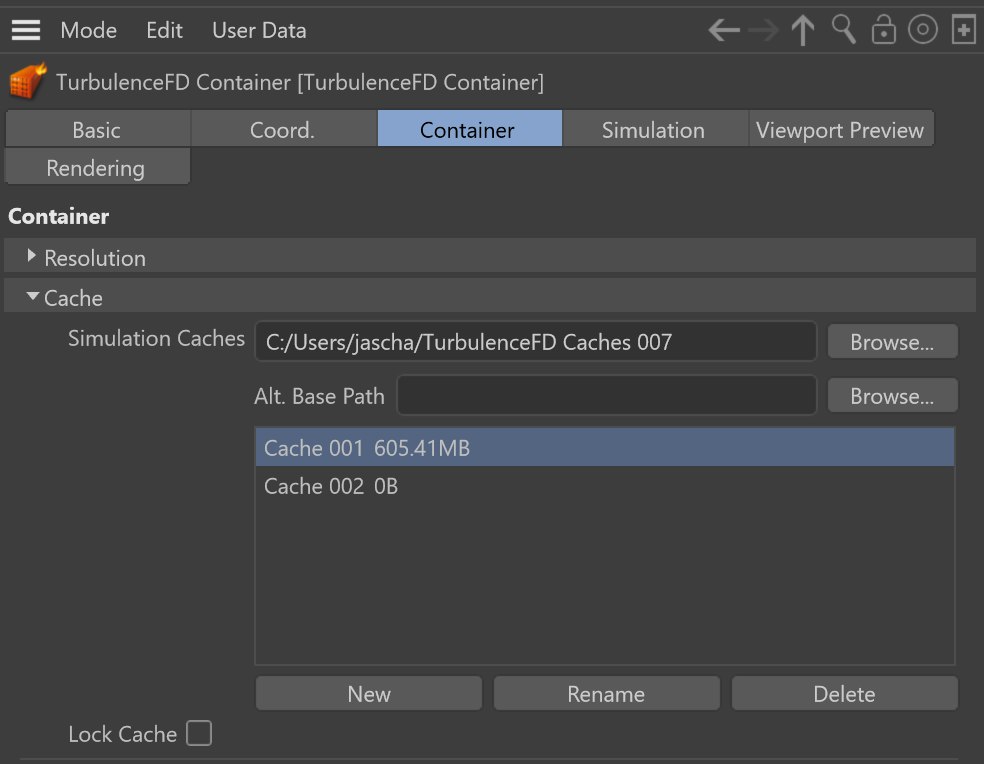This screenshot has width=984, height=764.
Task: Click the Alt. Base Path field
Action: coord(606,395)
